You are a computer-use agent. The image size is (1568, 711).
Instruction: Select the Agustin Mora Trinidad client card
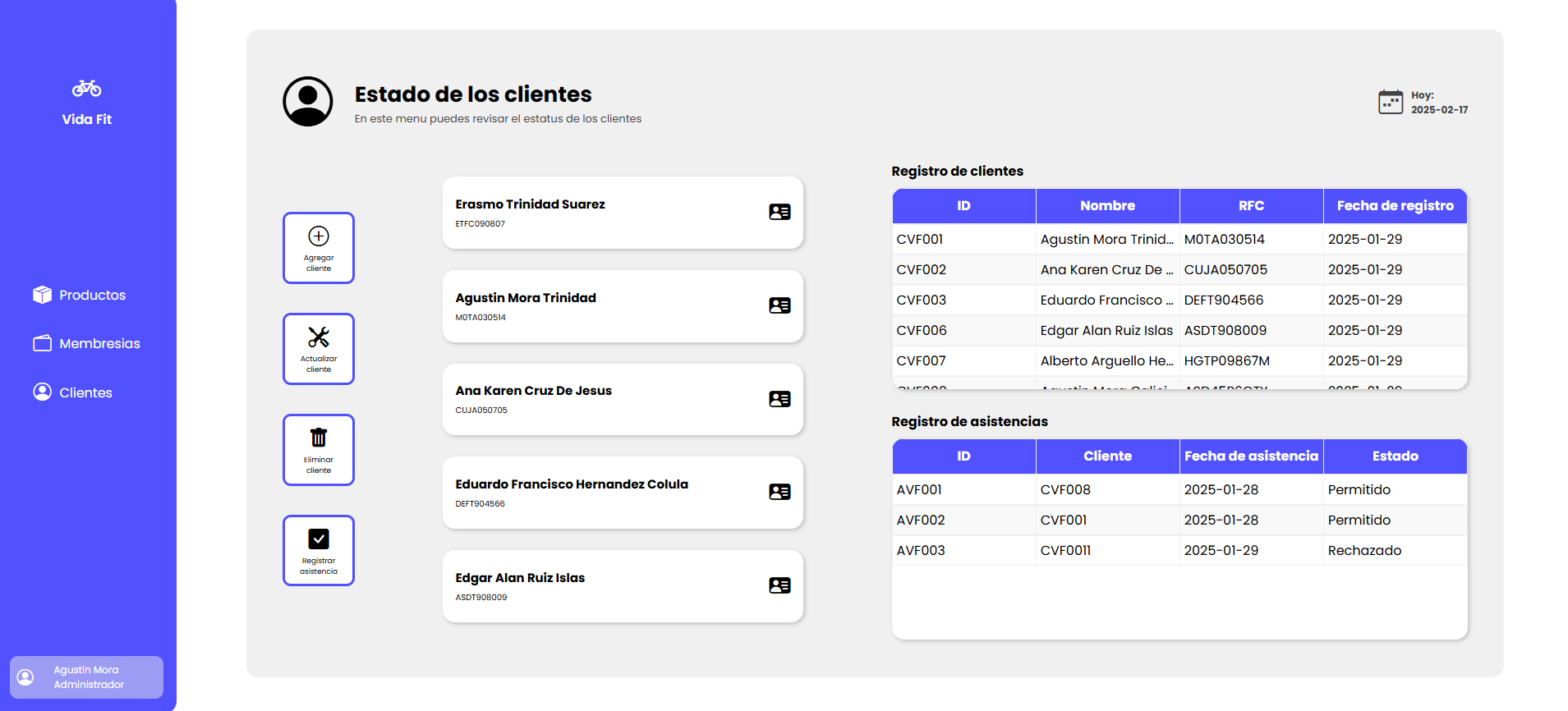[623, 306]
